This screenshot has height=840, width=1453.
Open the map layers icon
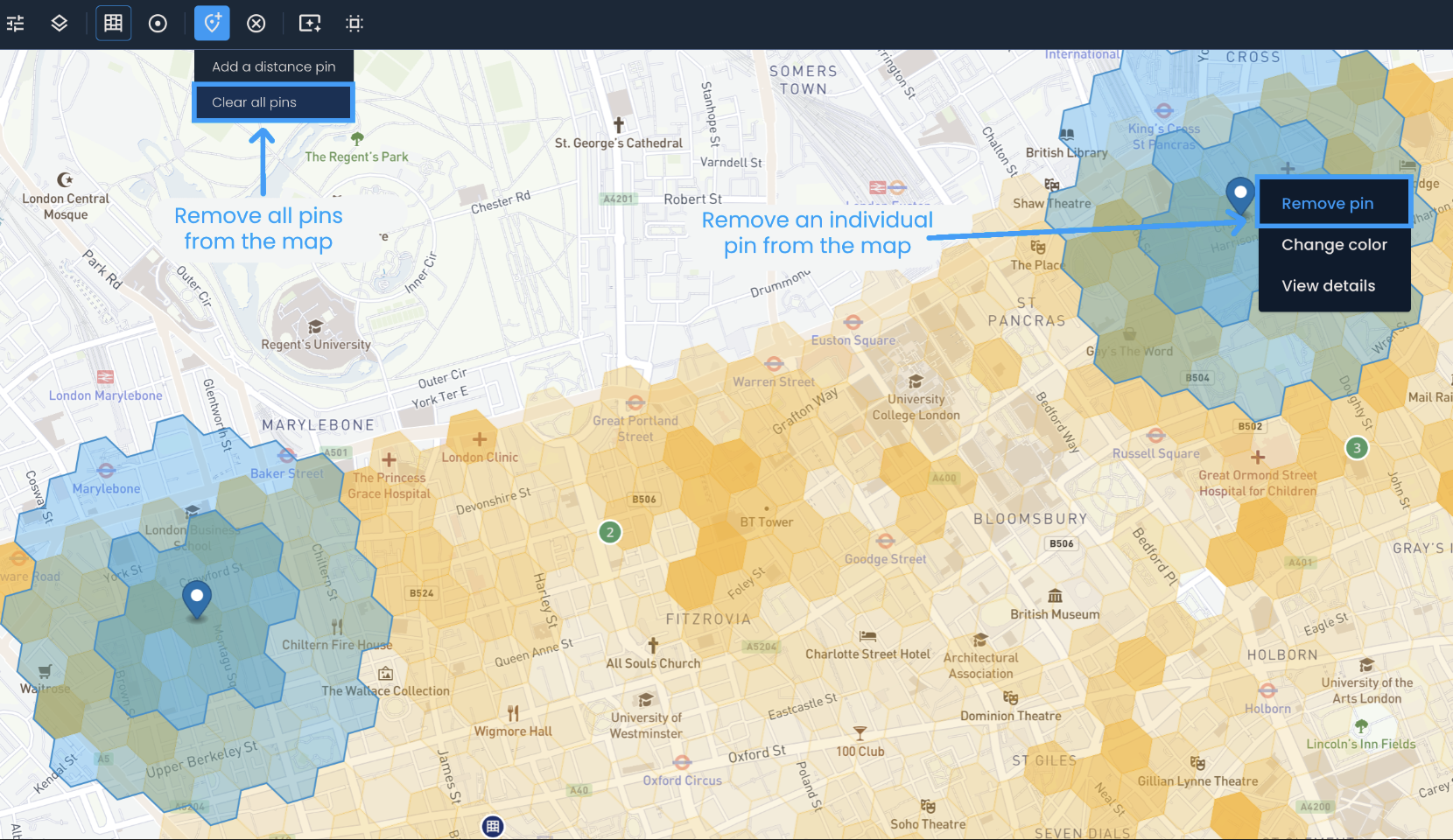(x=60, y=24)
